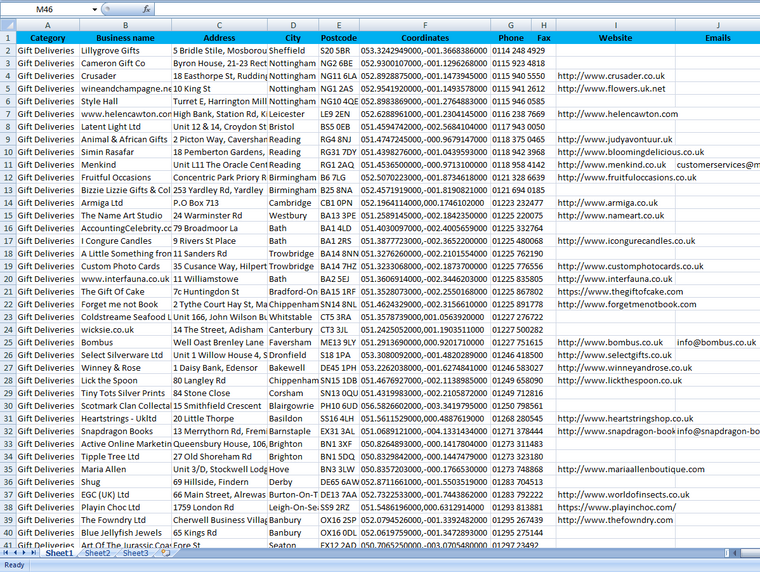Select row 1 header
The image size is (760, 572).
[8, 38]
